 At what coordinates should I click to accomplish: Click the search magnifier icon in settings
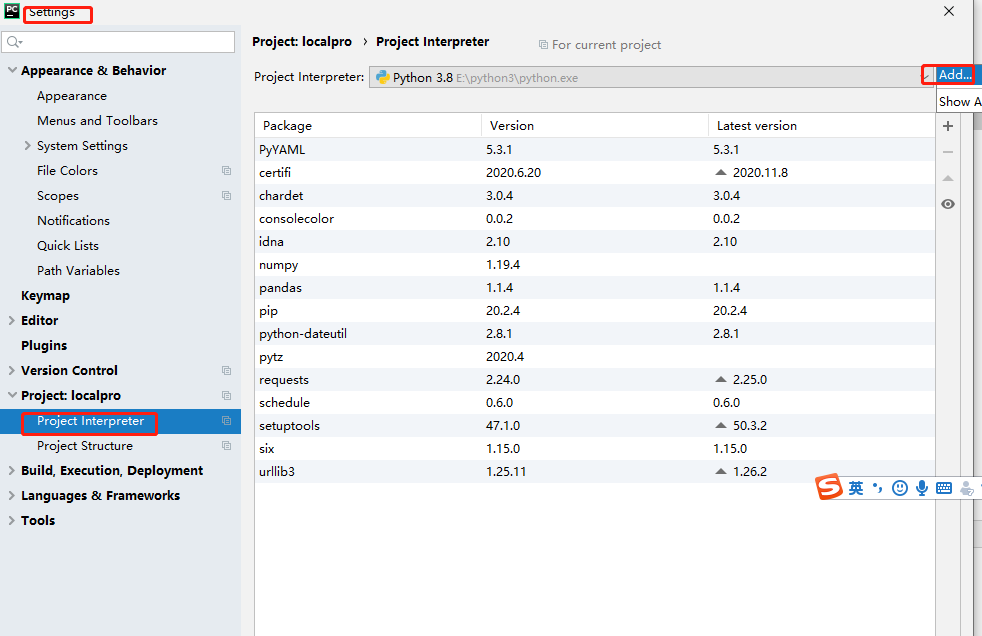pos(14,42)
